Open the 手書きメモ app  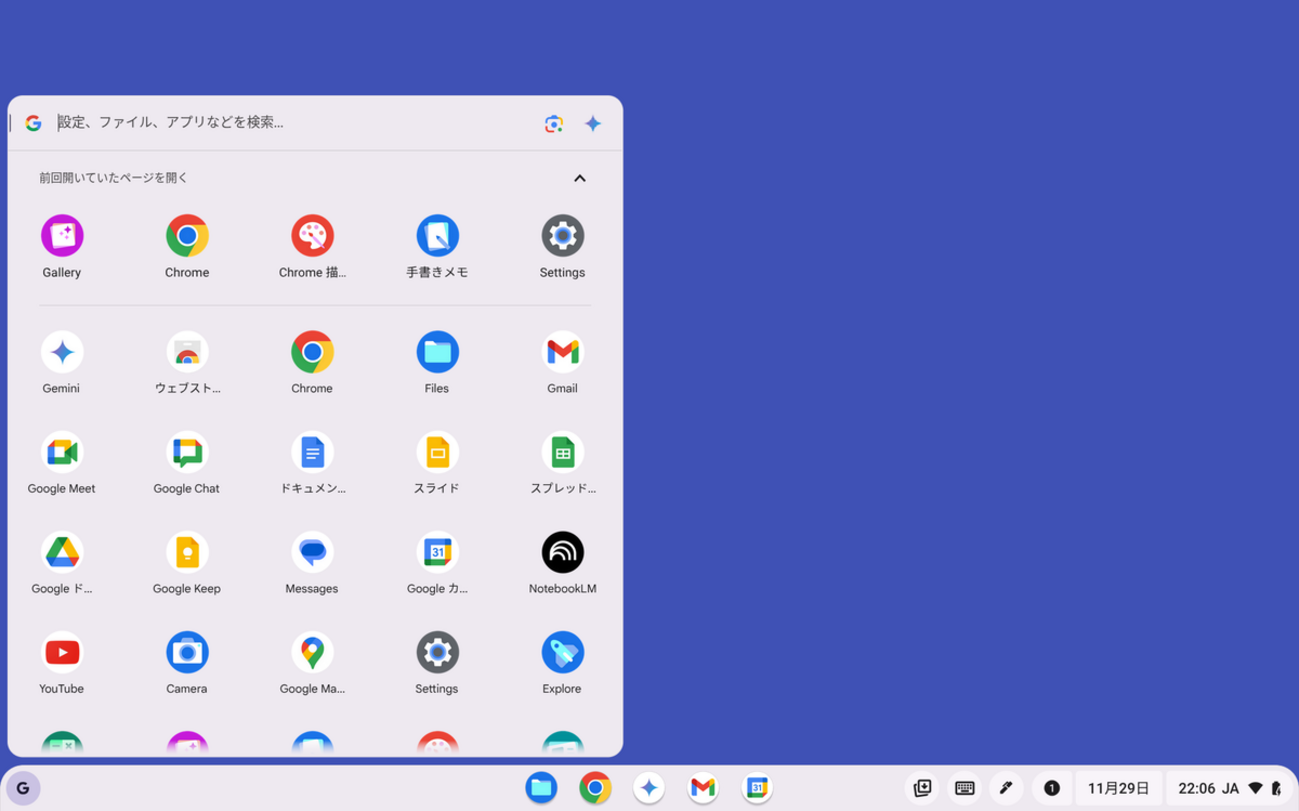[437, 236]
